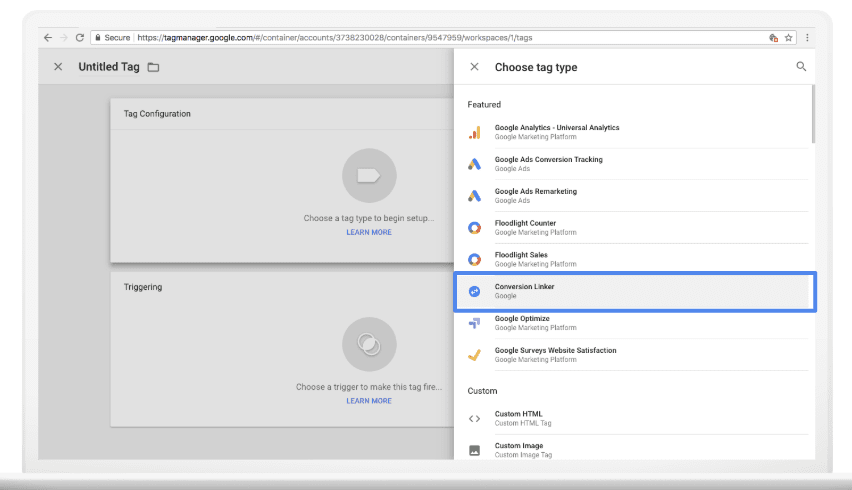852x490 pixels.
Task: Click the Floodlight Counter icon
Action: coord(475,228)
